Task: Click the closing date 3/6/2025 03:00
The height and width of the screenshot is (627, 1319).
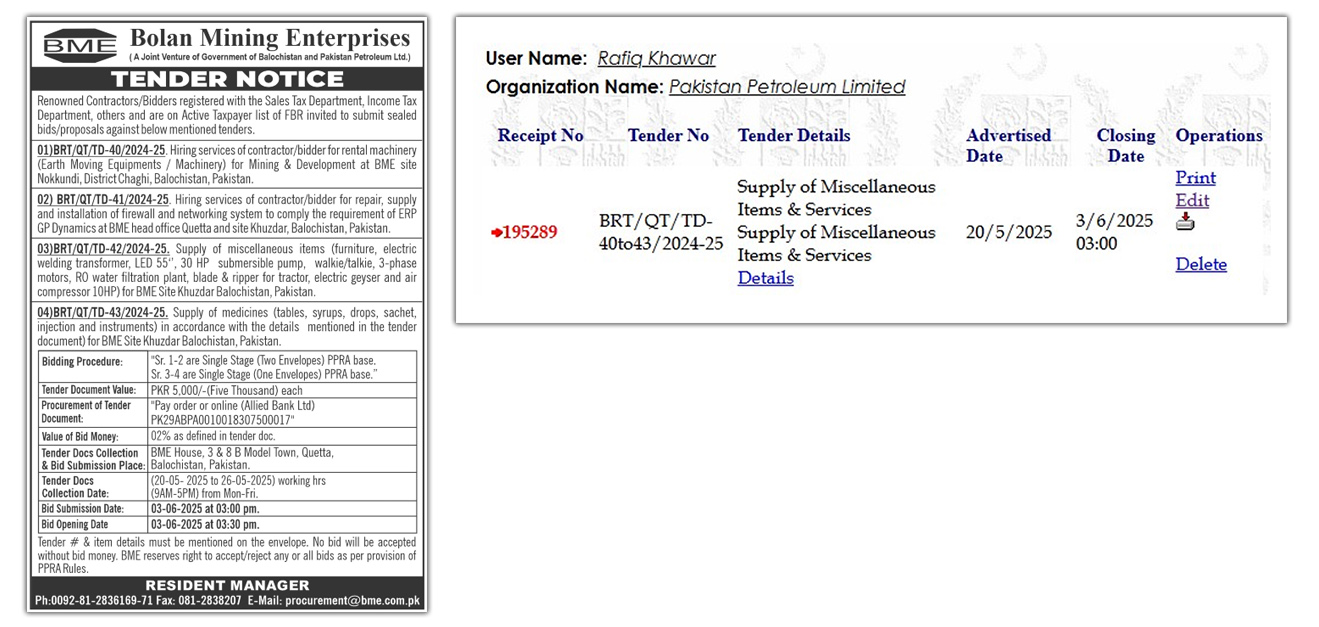Action: [x=1114, y=232]
